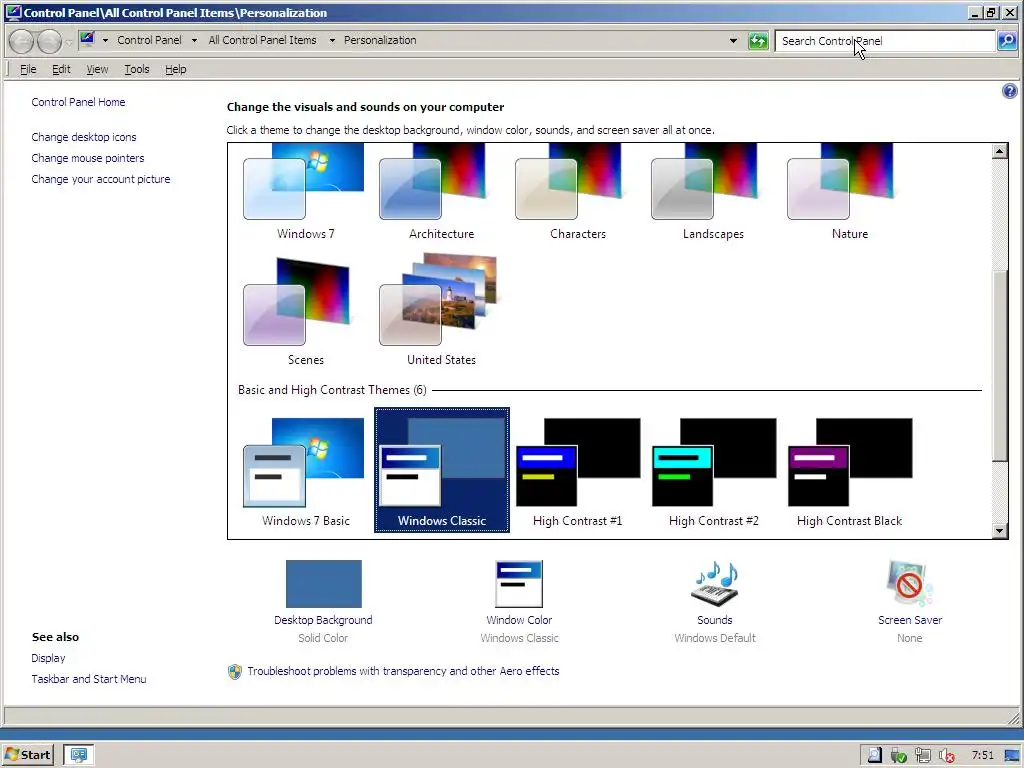Apply the High Contrast #2 theme
The image size is (1024, 768).
tap(713, 471)
